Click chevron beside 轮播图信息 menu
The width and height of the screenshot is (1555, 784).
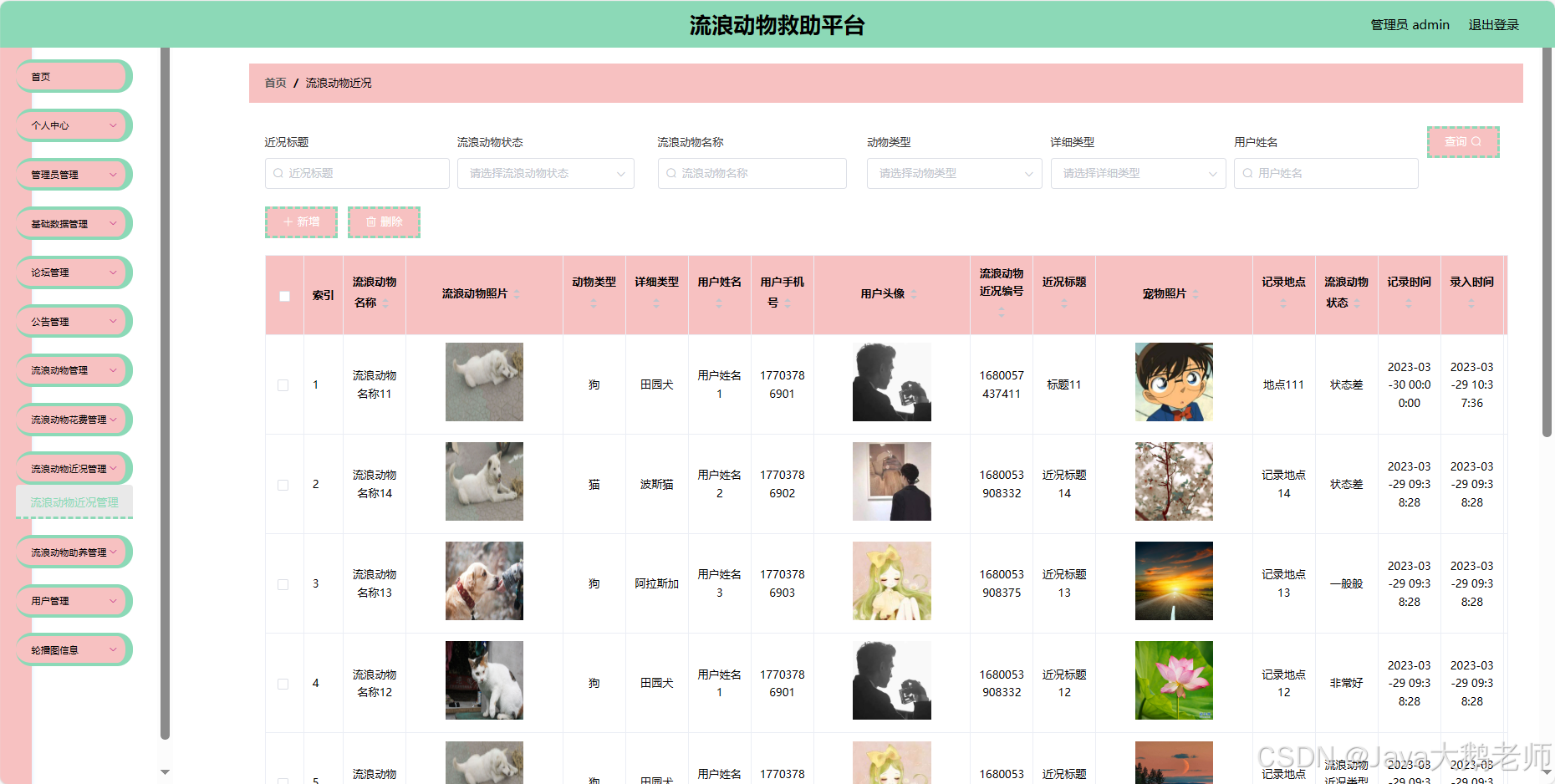coord(113,649)
